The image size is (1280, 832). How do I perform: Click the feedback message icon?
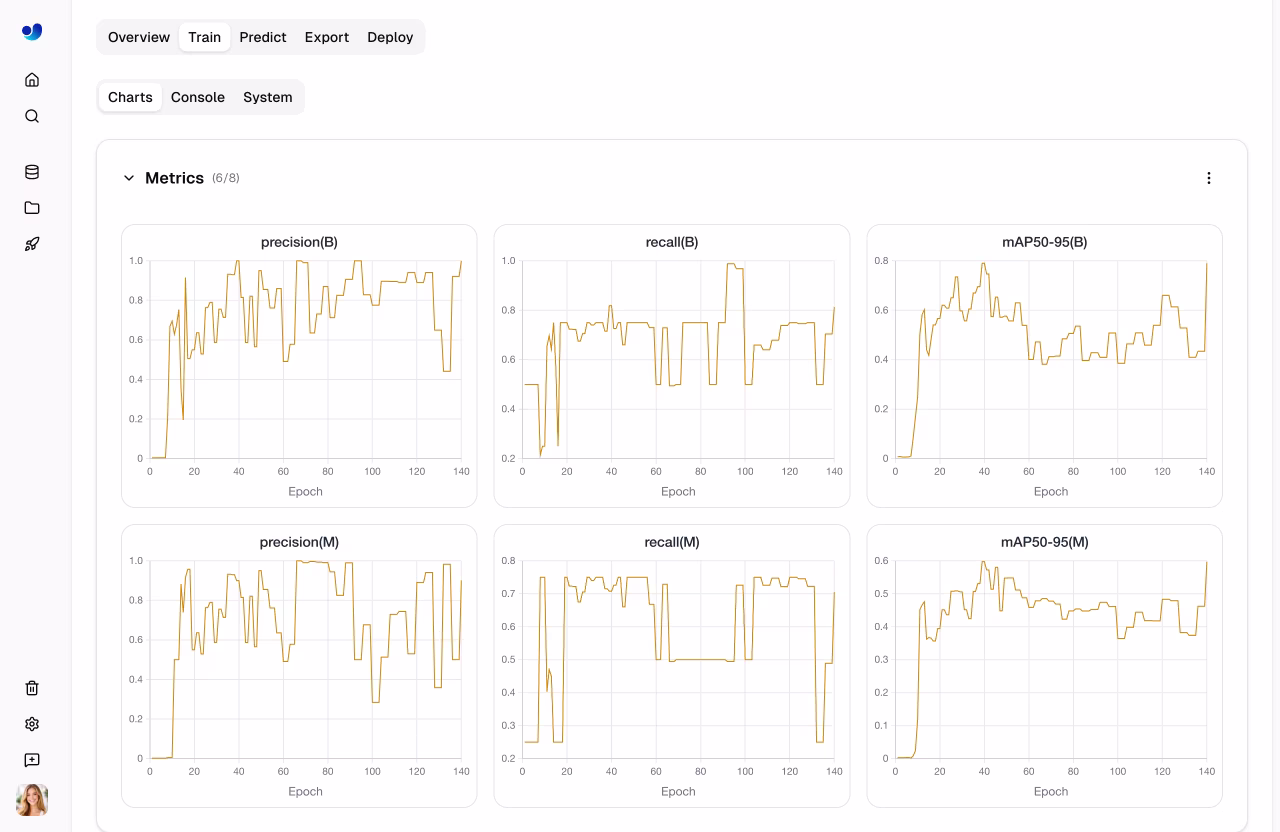coord(32,760)
